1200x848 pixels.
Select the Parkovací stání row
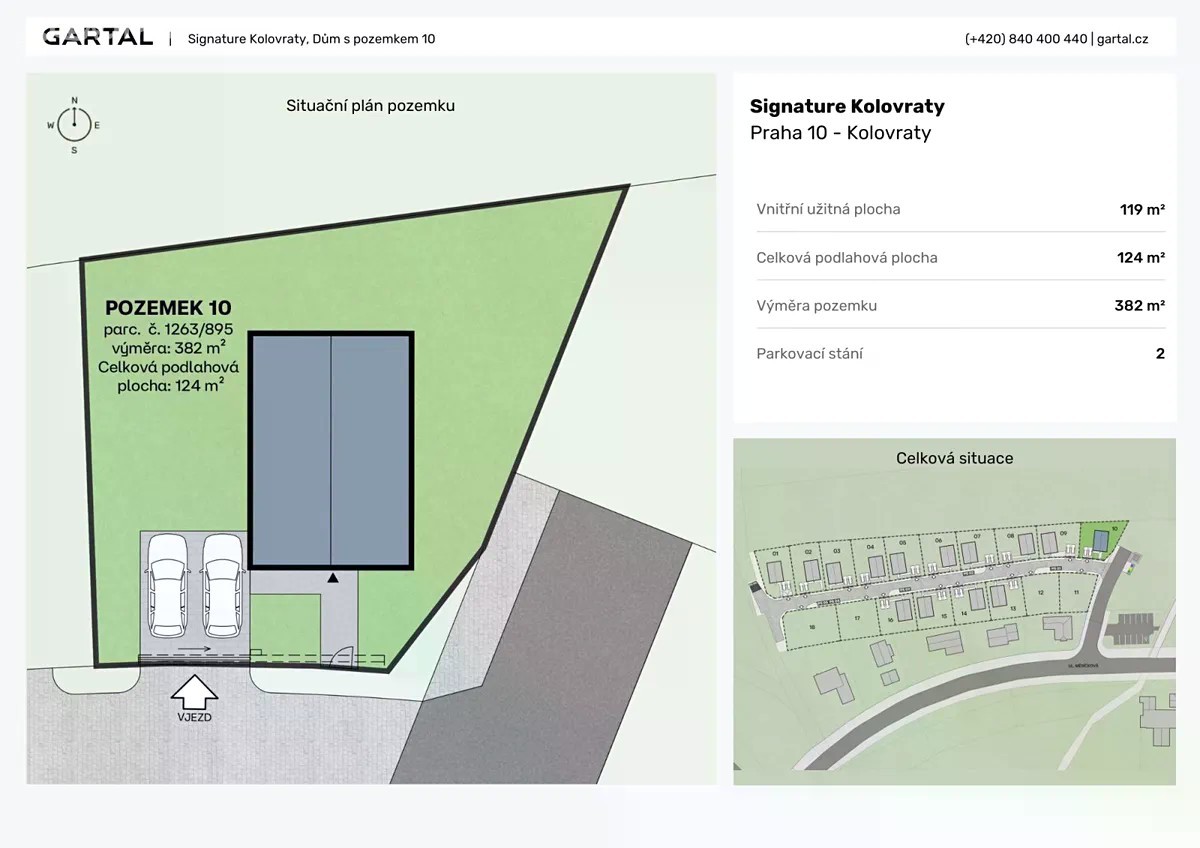click(x=960, y=353)
